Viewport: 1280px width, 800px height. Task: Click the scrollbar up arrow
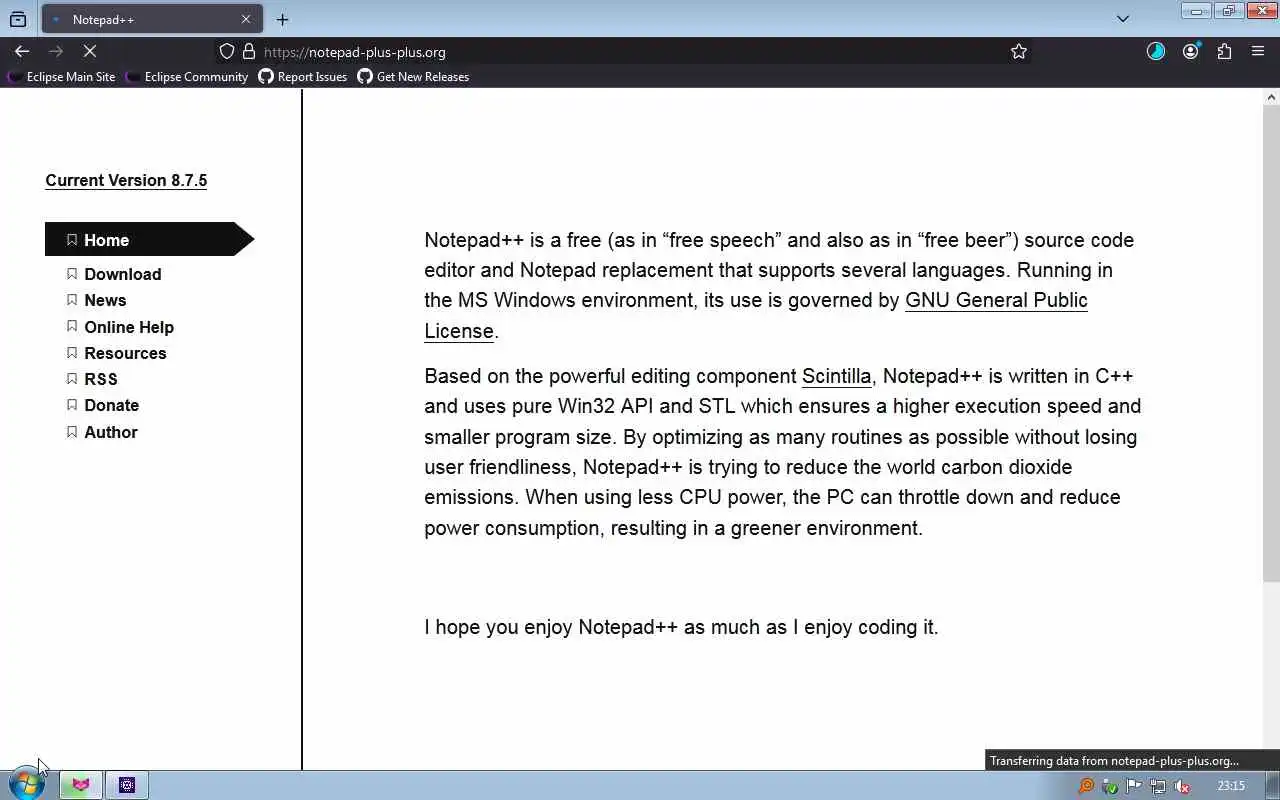[x=1271, y=97]
